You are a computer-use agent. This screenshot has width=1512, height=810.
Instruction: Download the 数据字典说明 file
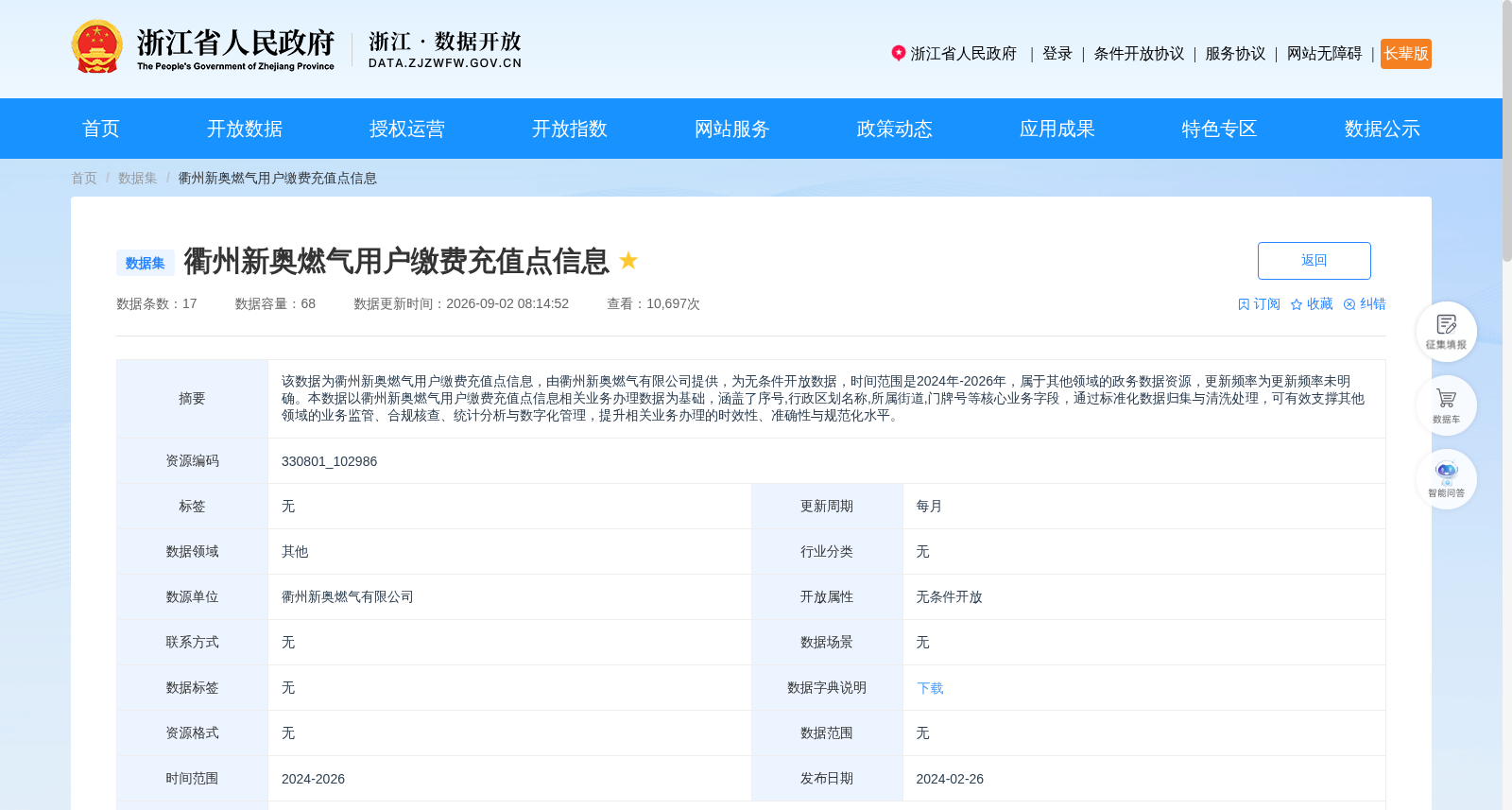point(930,688)
